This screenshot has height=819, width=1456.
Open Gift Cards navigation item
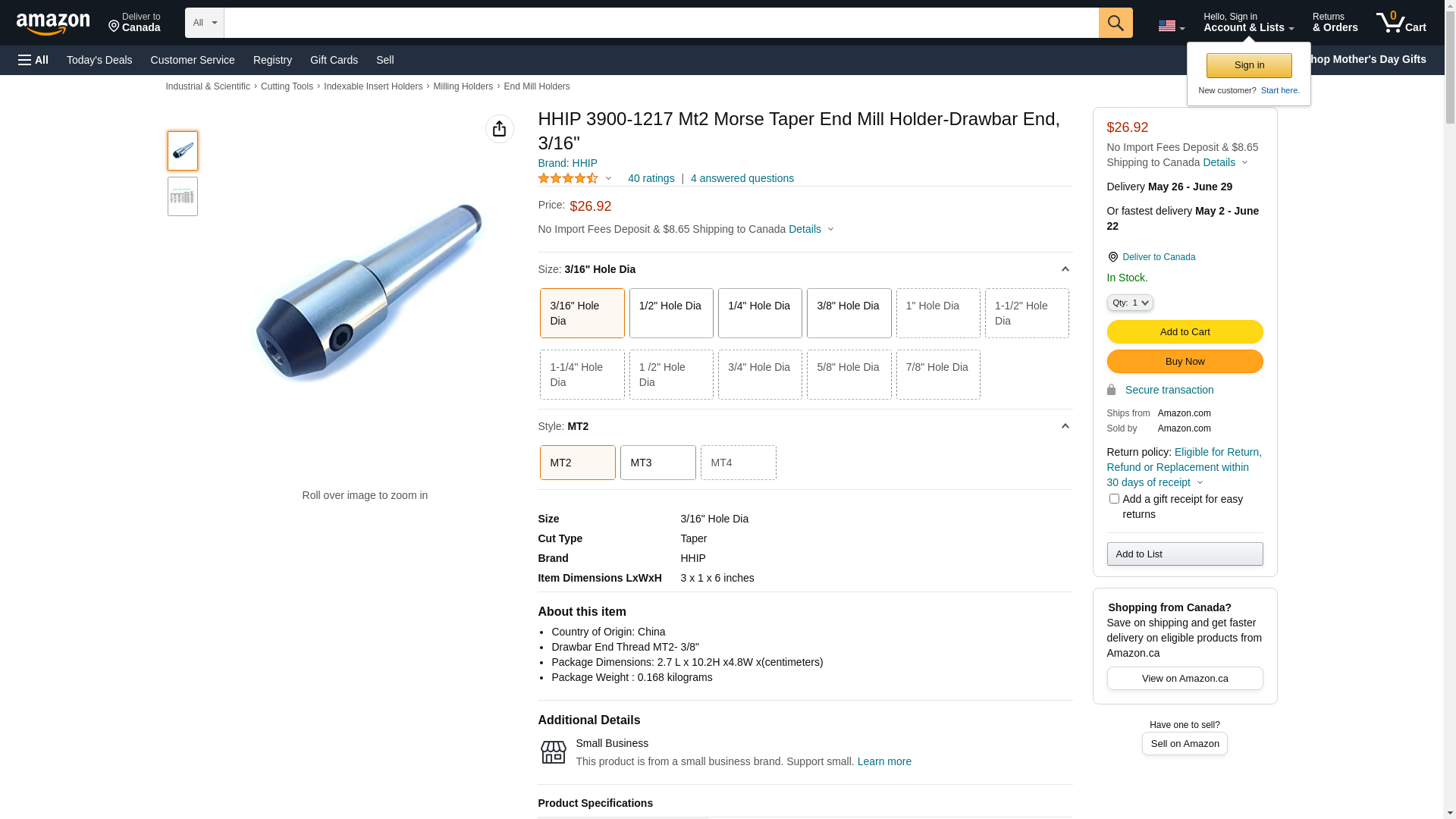coord(334,60)
